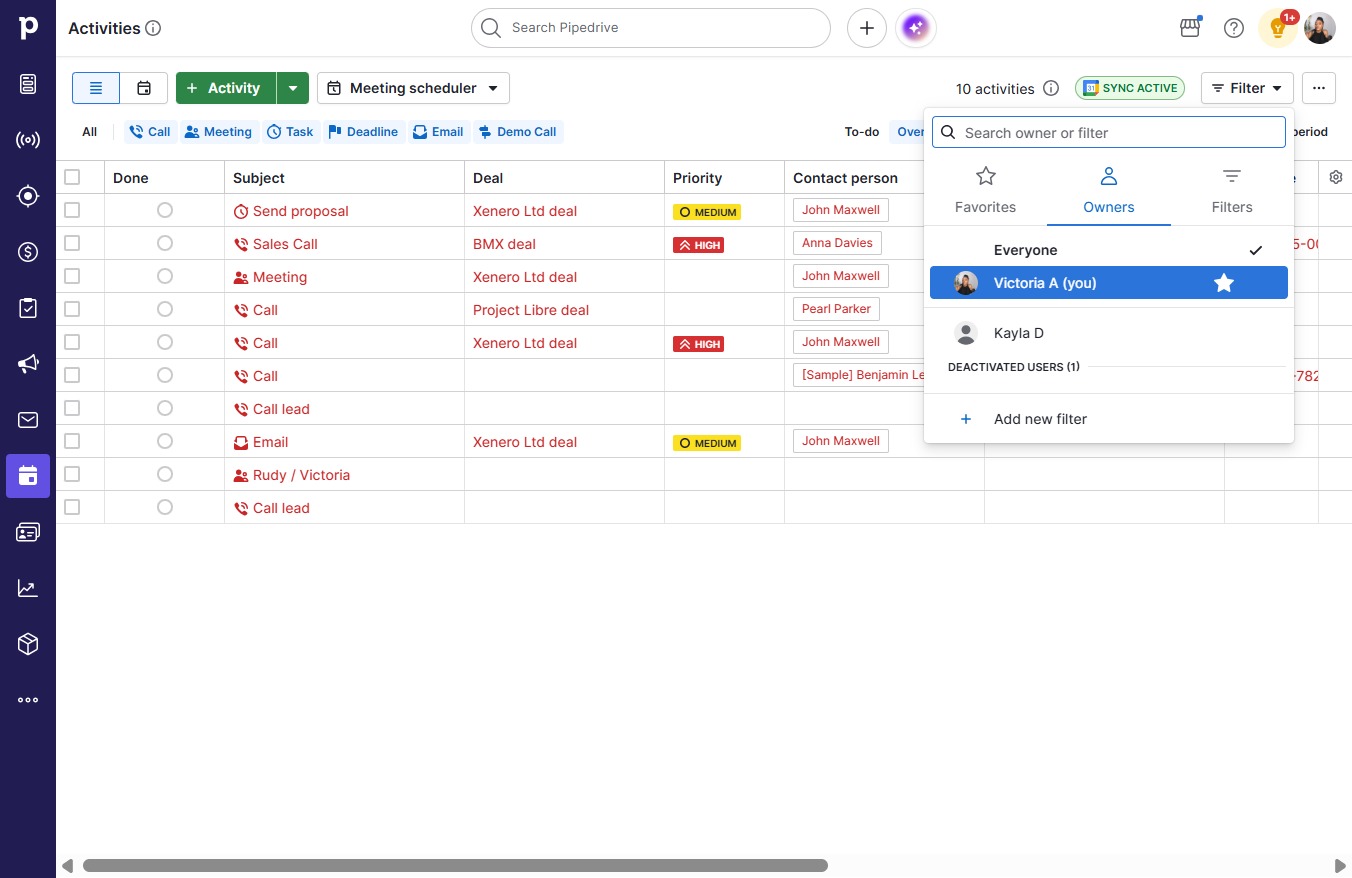1352x878 pixels.
Task: Open Campaigns megaphone icon in sidebar
Action: (x=28, y=364)
